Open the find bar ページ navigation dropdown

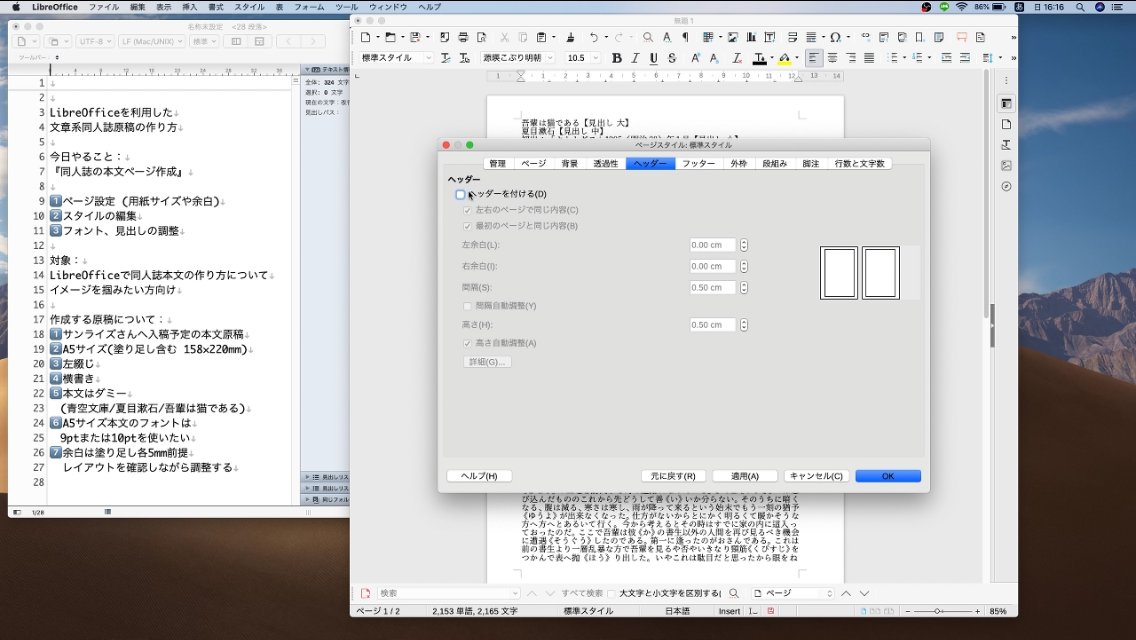tap(793, 594)
